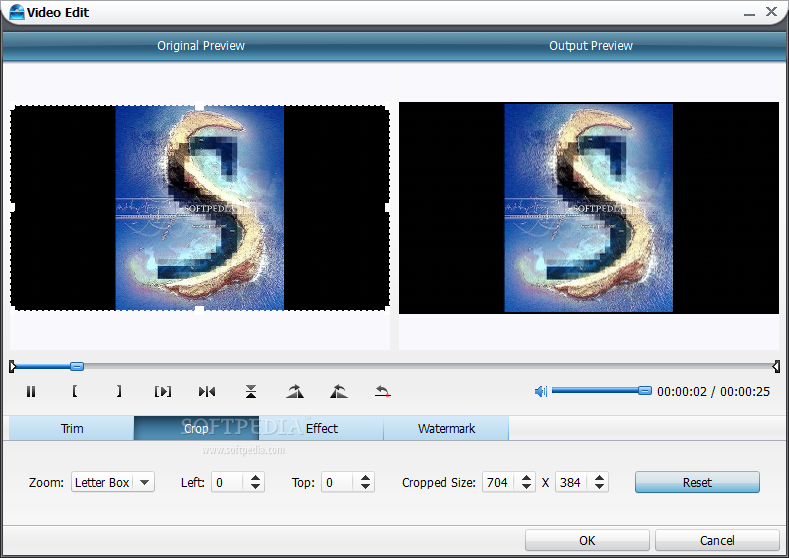This screenshot has height=558, width=789.
Task: Click the Output Preview video image
Action: click(x=589, y=208)
